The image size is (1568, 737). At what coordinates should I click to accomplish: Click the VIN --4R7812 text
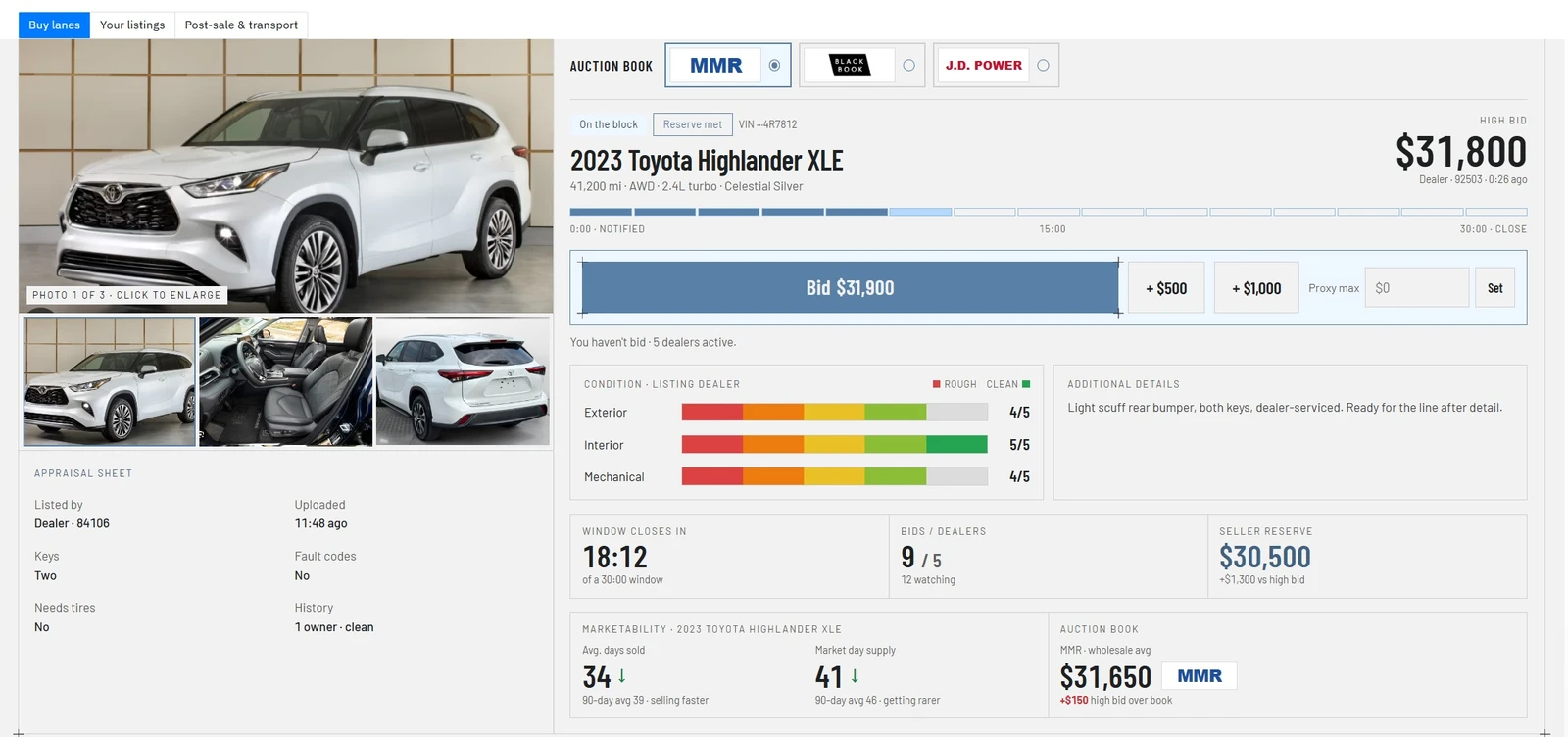click(768, 124)
